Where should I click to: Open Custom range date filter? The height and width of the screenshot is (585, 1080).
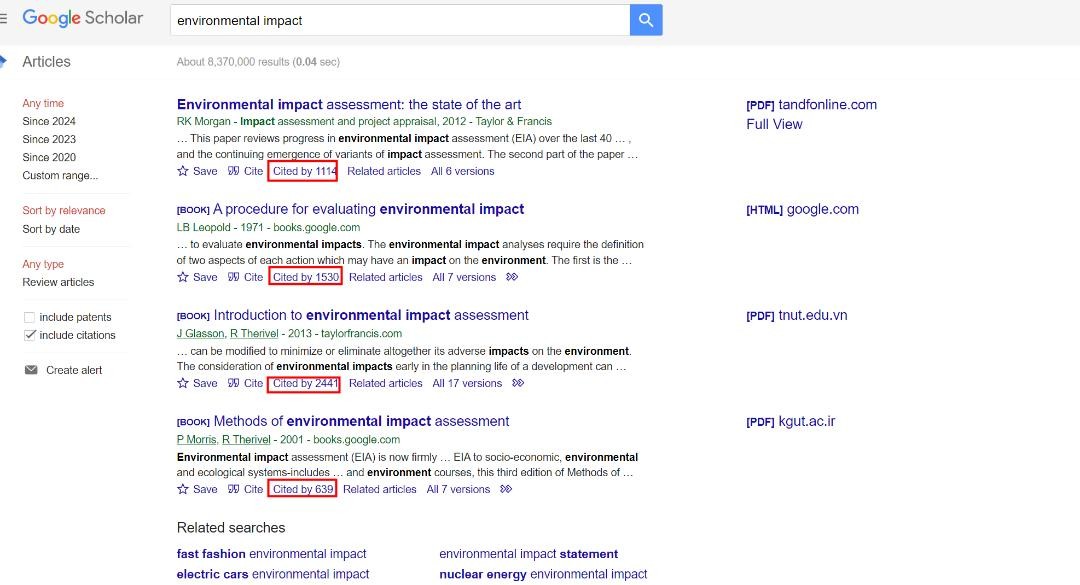click(60, 175)
